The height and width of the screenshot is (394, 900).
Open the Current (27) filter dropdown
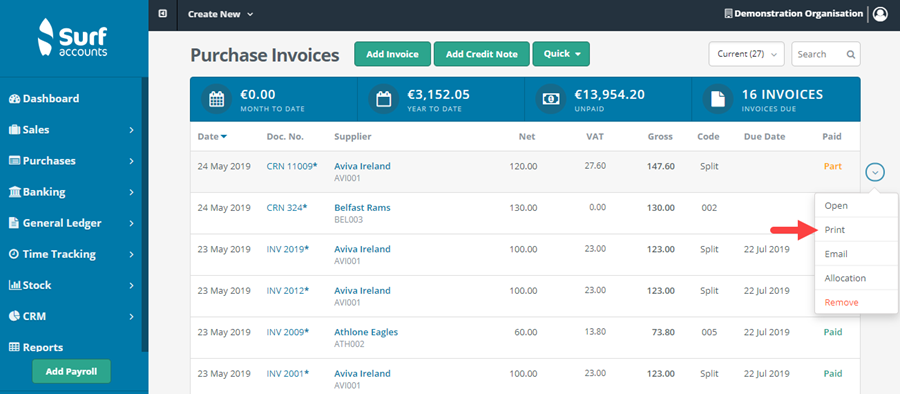[746, 55]
